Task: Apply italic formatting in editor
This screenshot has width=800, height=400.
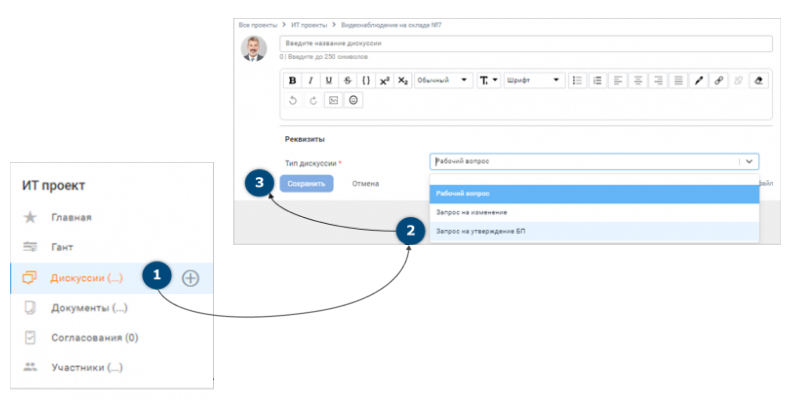Action: 311,80
